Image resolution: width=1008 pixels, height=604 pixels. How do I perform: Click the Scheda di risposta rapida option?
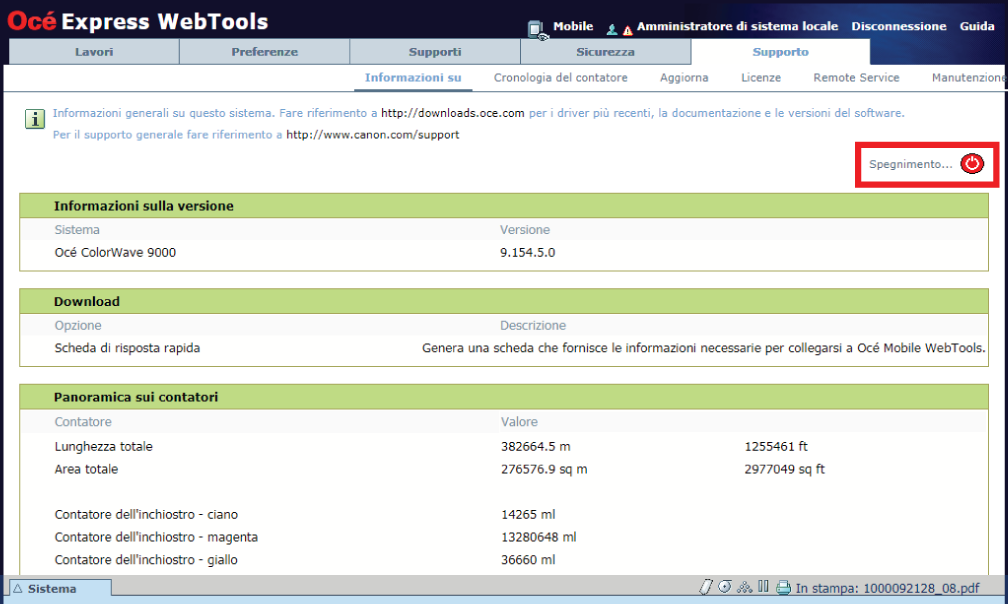pos(127,348)
